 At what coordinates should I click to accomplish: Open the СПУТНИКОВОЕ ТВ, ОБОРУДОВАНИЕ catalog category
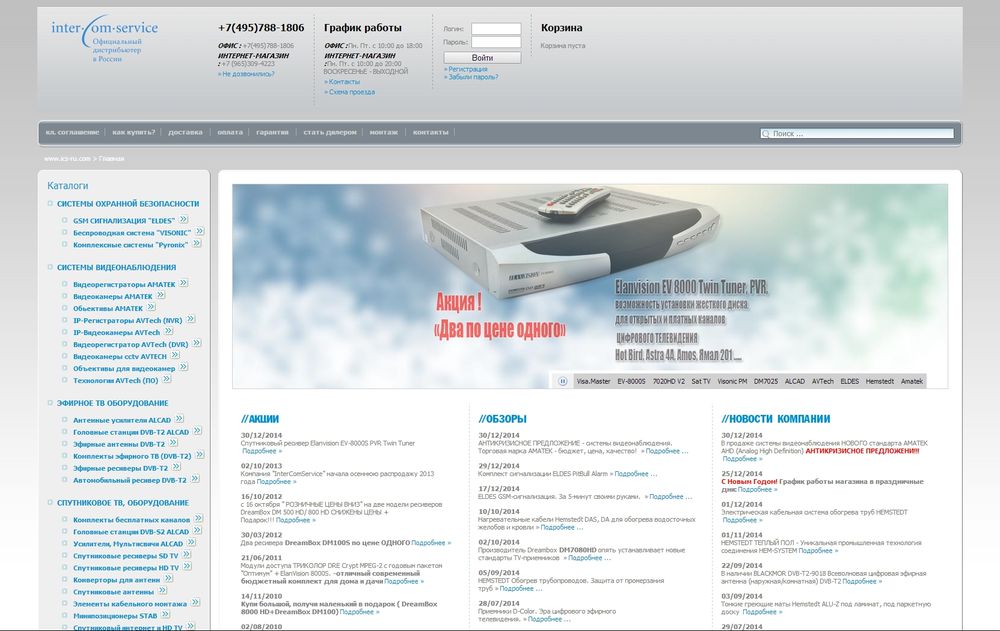(123, 503)
